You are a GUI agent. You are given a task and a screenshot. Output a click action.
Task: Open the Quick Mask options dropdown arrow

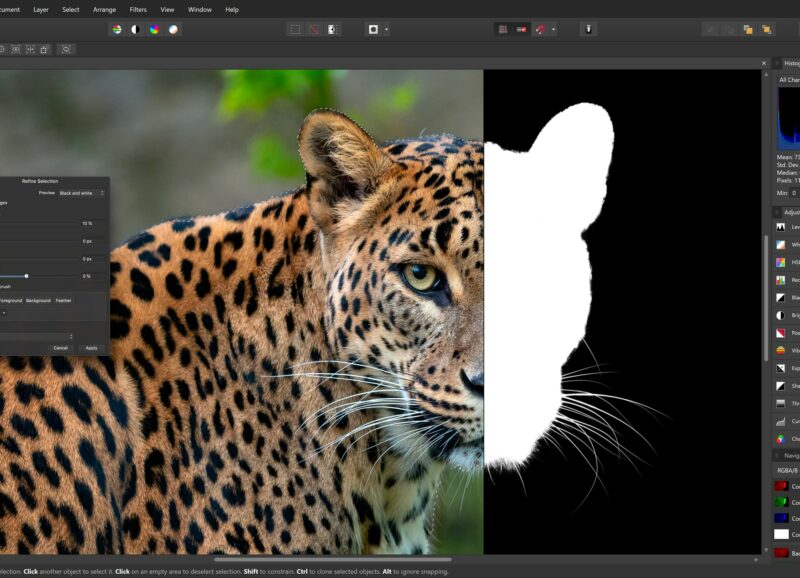pyautogui.click(x=386, y=30)
